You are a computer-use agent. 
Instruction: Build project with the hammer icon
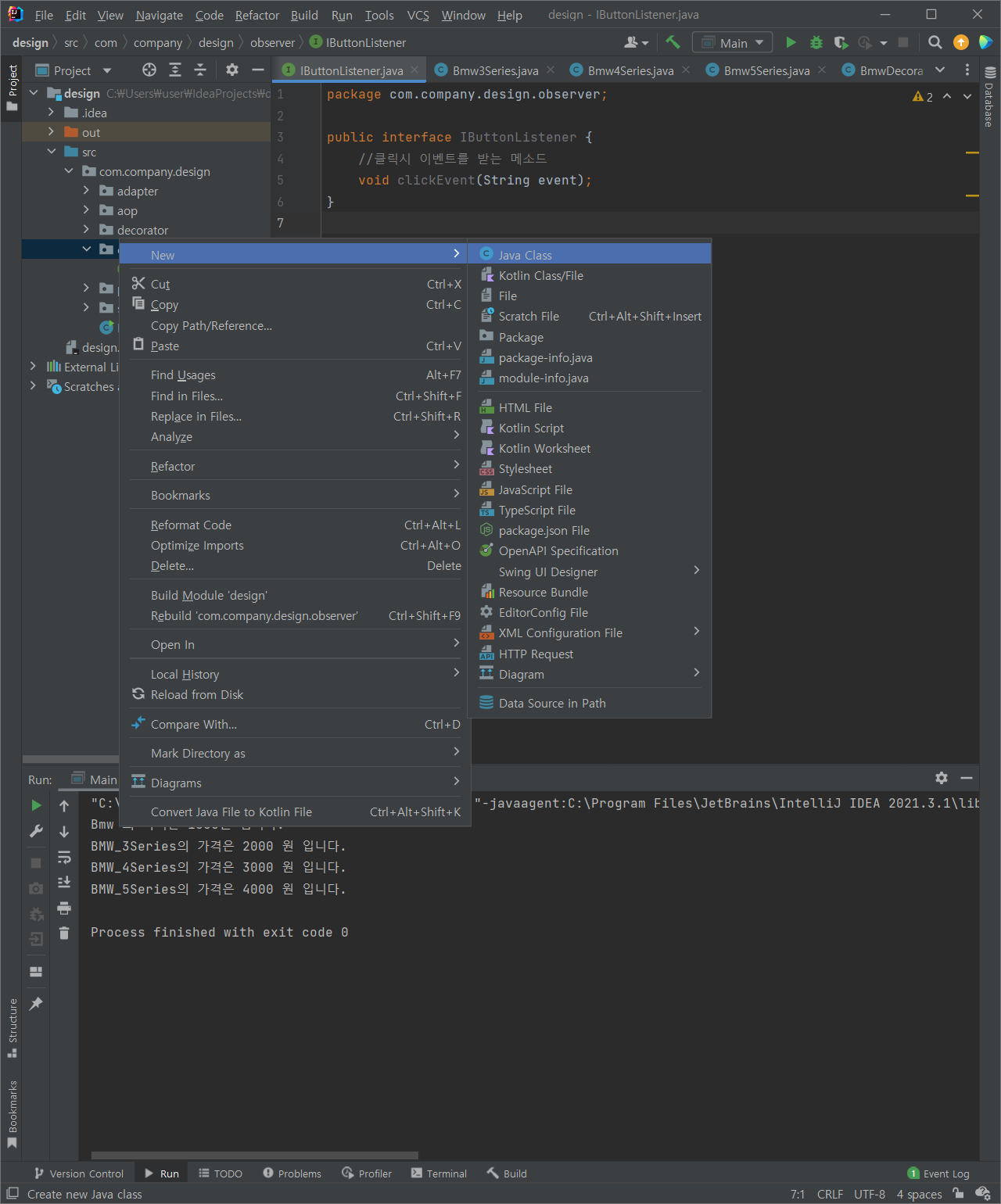tap(673, 43)
